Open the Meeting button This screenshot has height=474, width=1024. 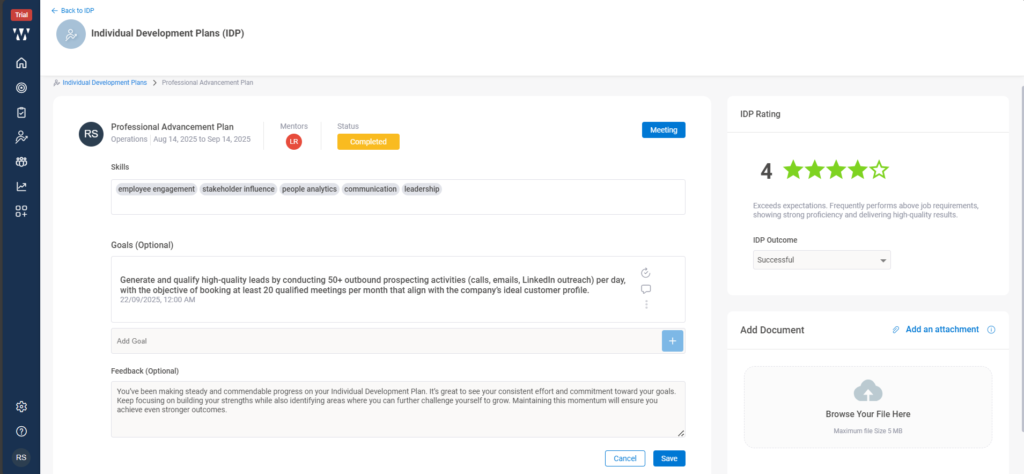664,130
